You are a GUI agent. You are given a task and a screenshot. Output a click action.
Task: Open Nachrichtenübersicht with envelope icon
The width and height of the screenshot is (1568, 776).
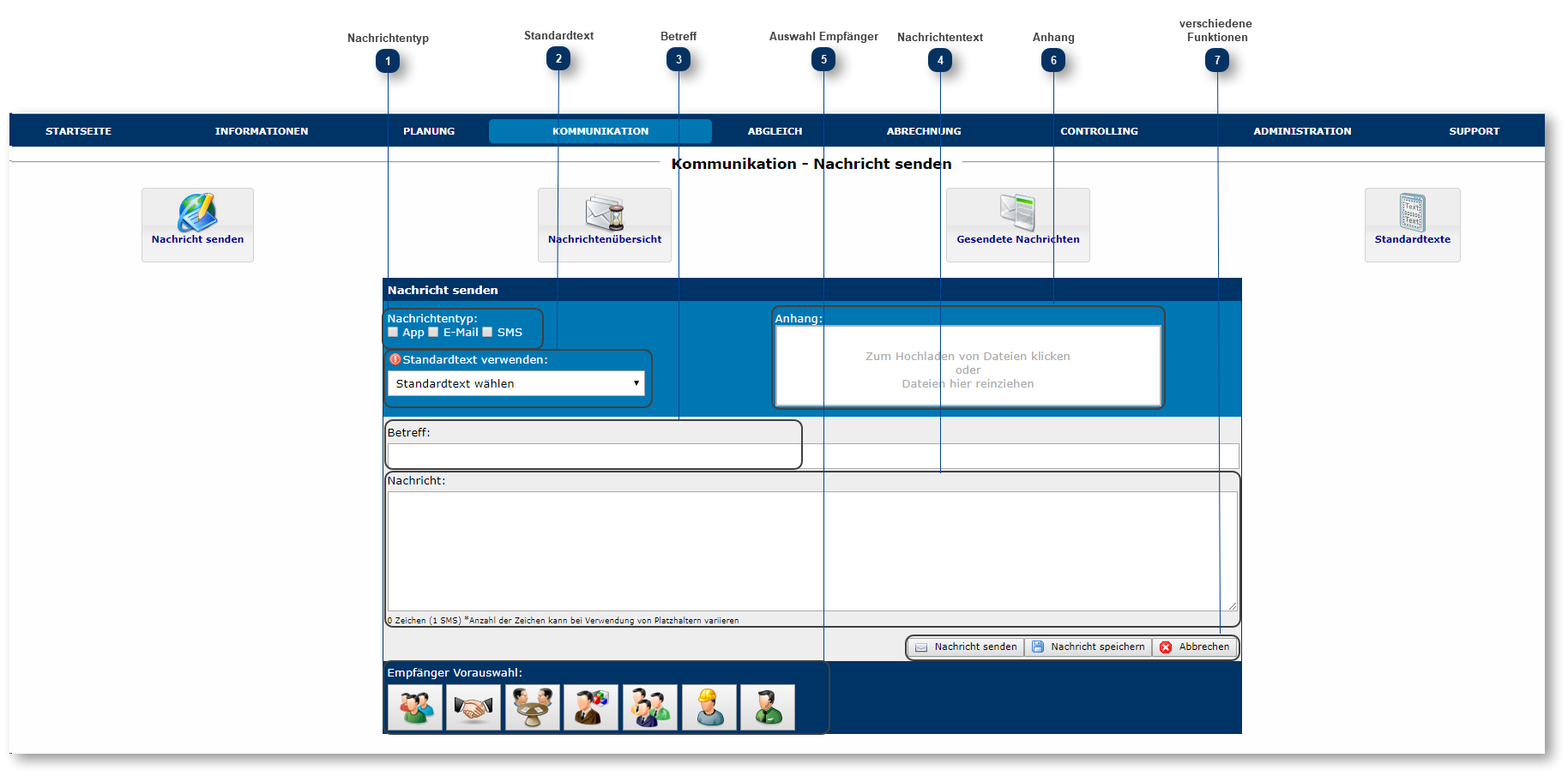click(x=605, y=225)
